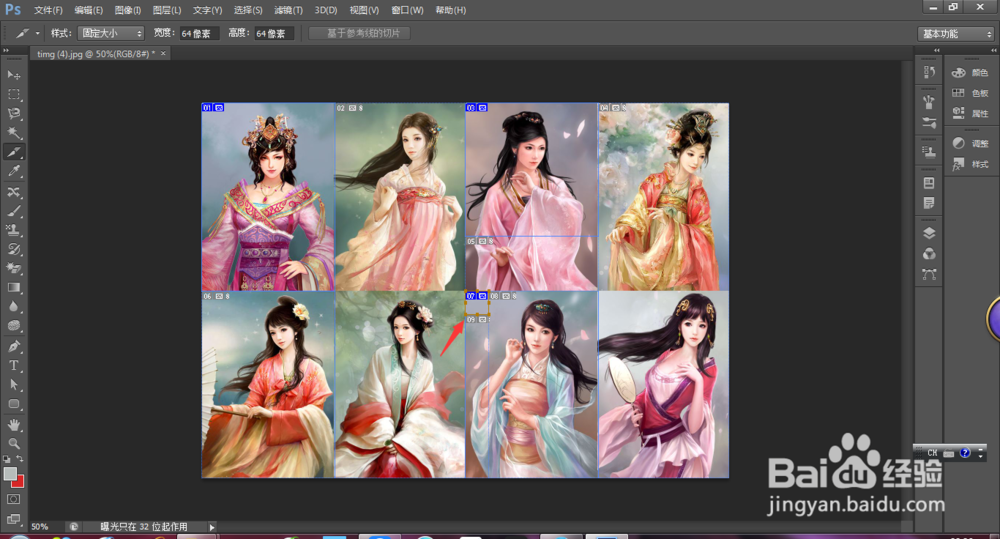Open the 滤镜 menu
This screenshot has height=539, width=1000.
[x=288, y=10]
